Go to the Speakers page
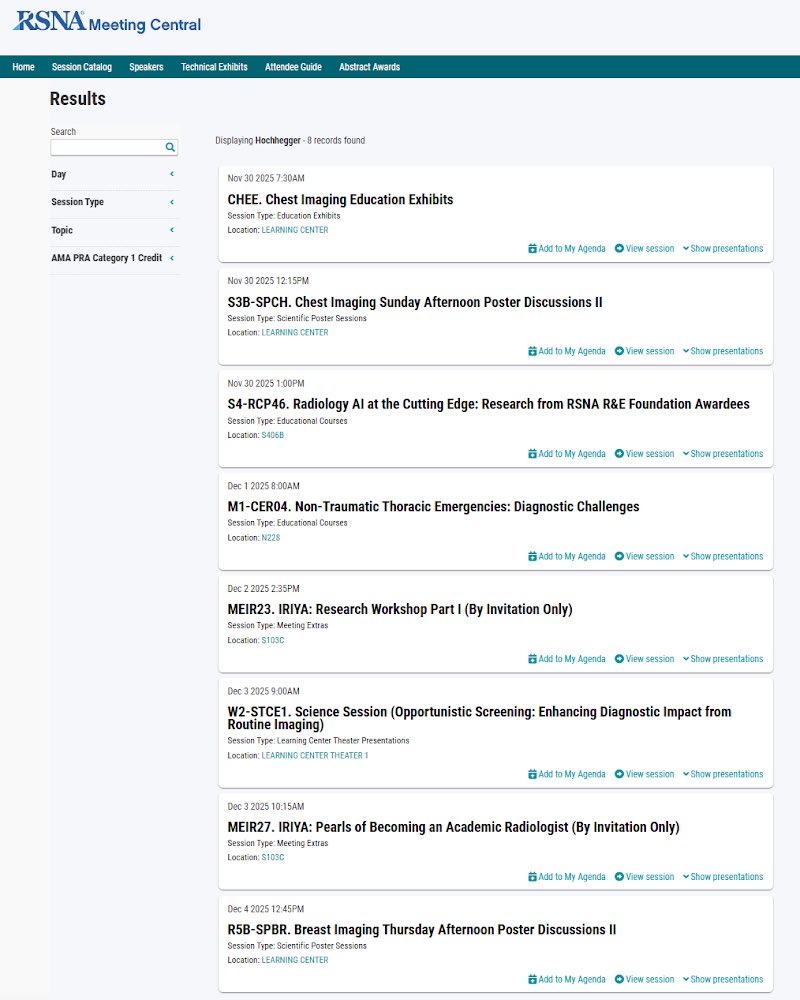The height and width of the screenshot is (1000, 800). pos(146,67)
